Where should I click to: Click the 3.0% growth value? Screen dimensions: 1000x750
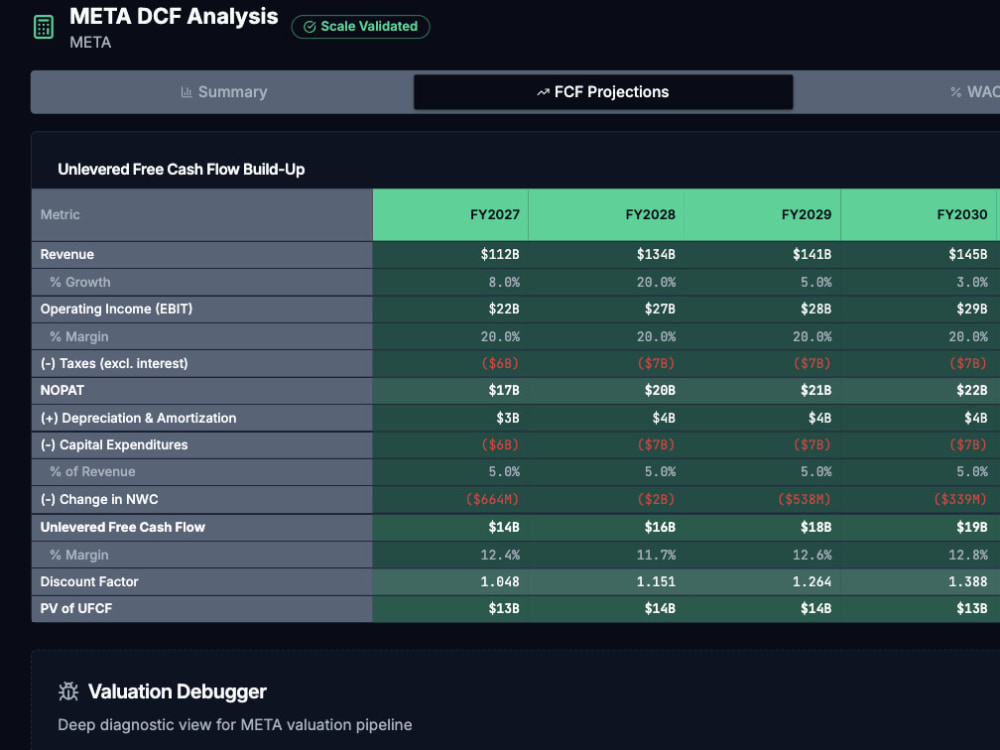tap(971, 282)
